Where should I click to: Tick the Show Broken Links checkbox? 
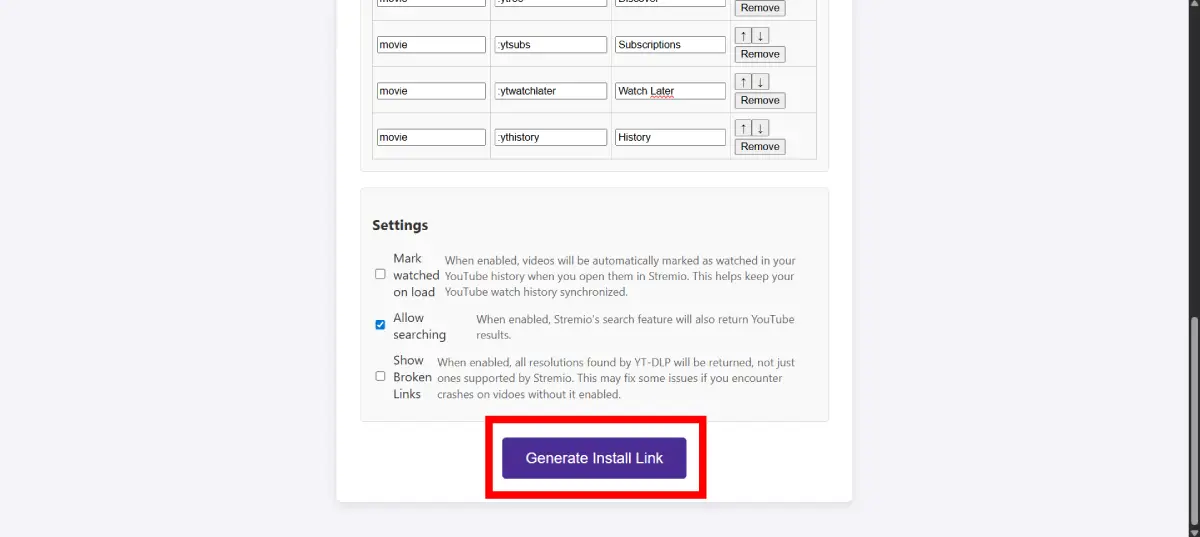pos(380,376)
